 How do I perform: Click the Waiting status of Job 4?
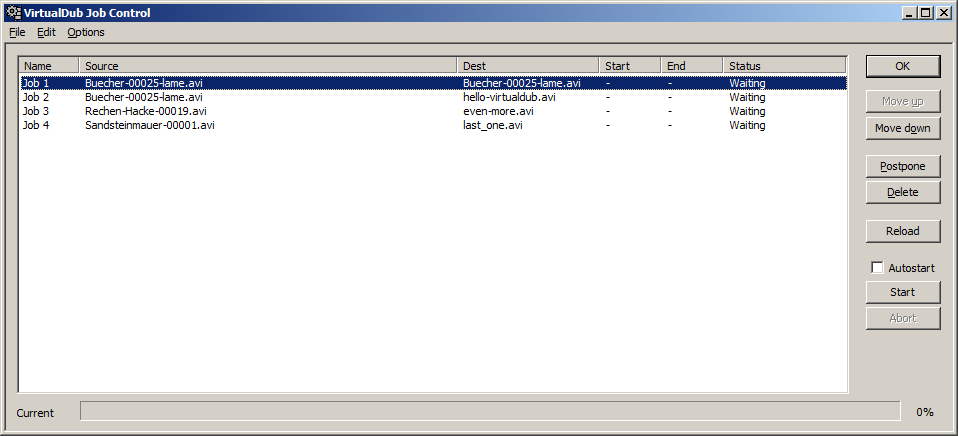[x=747, y=125]
